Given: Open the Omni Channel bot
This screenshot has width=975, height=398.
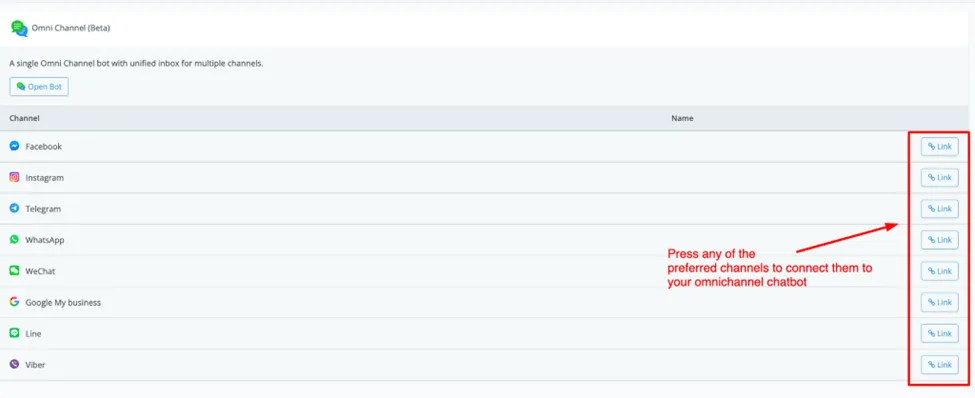Looking at the screenshot, I should point(39,87).
